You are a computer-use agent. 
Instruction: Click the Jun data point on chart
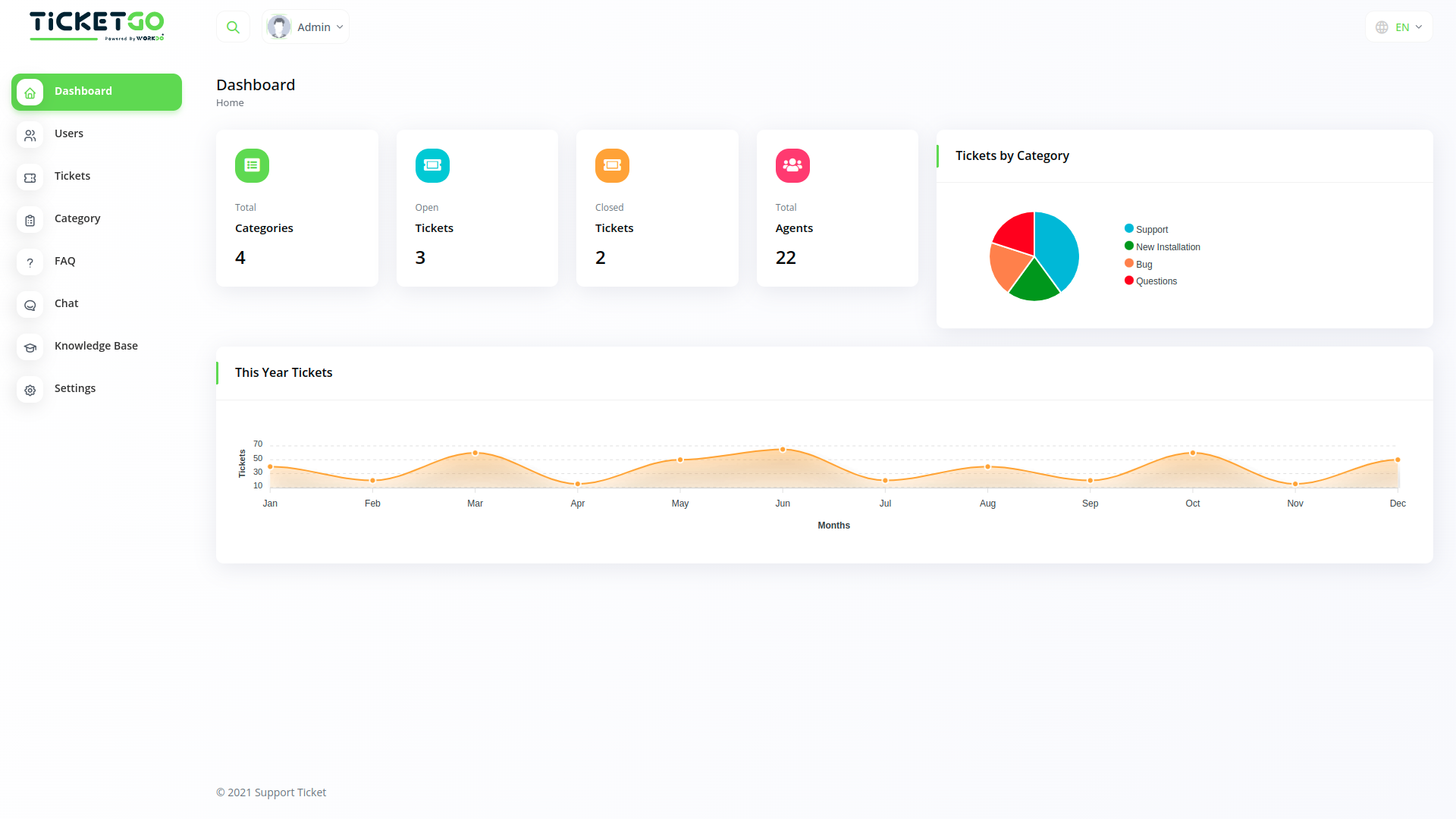pyautogui.click(x=783, y=450)
